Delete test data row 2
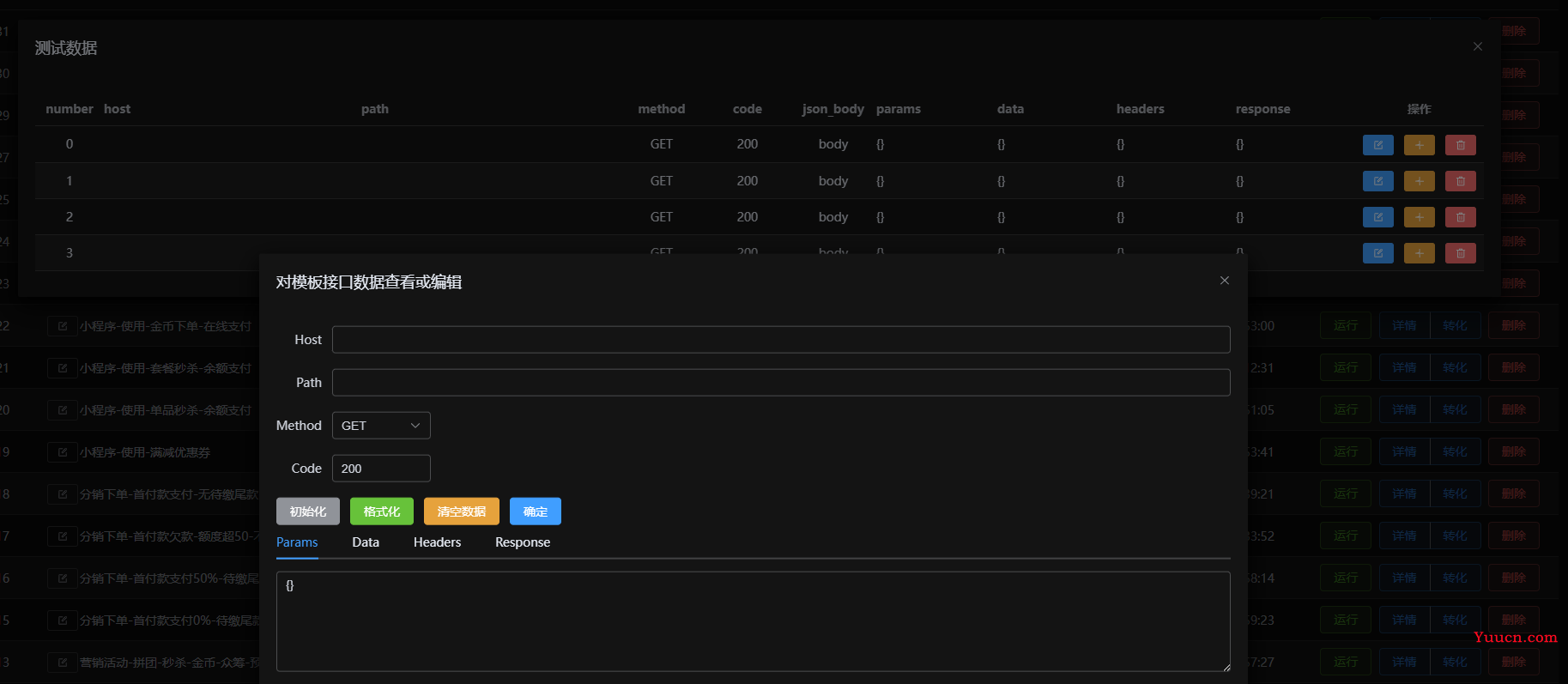The width and height of the screenshot is (1568, 684). click(1460, 217)
